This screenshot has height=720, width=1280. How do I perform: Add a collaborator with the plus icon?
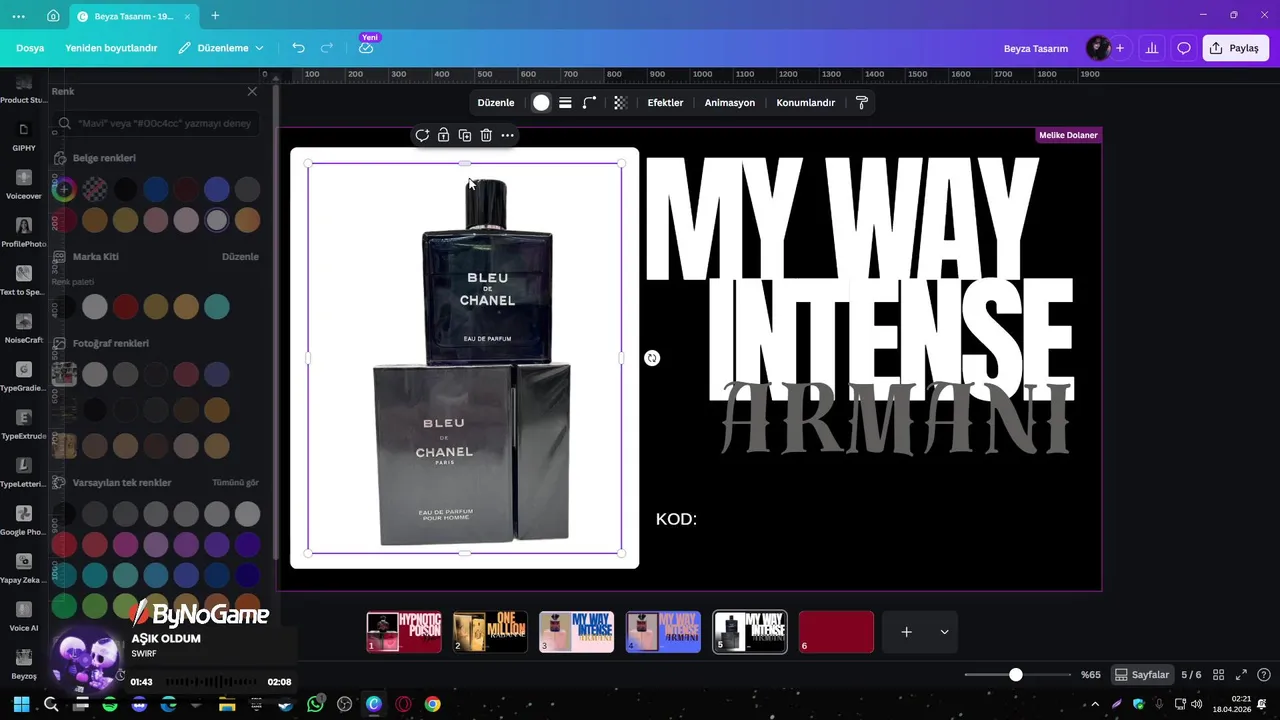pyautogui.click(x=1120, y=48)
